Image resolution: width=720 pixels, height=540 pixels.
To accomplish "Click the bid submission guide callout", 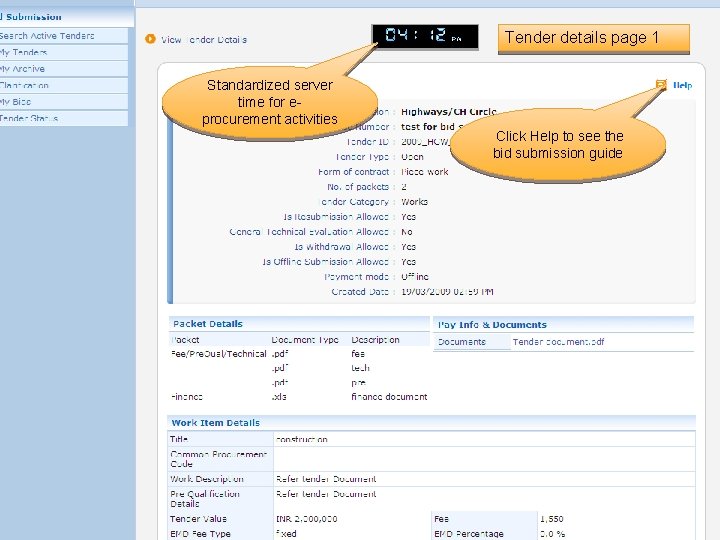I will (558, 145).
